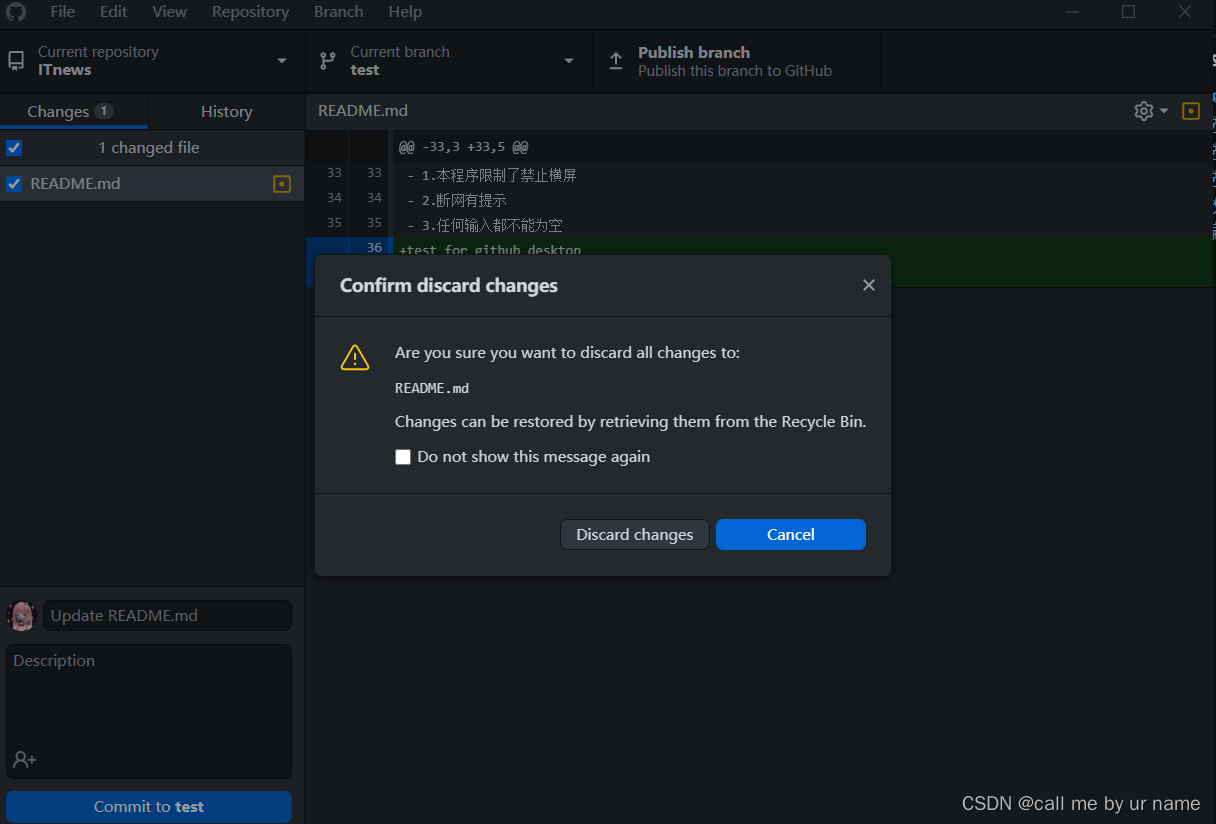Click diff line '- 2.断网有提示'
The height and width of the screenshot is (824, 1216).
pos(457,200)
